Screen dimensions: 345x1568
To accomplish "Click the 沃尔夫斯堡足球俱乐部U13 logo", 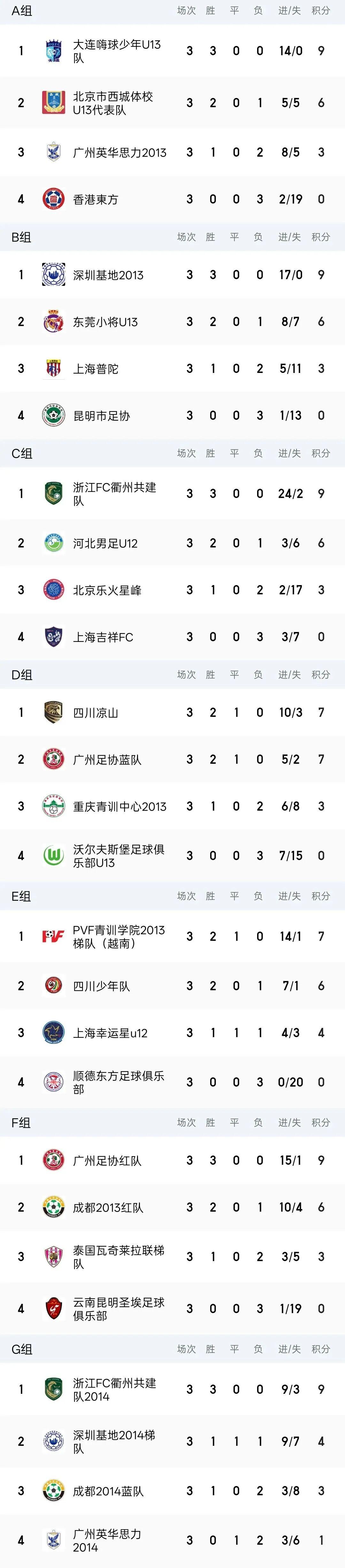I will coord(54,855).
